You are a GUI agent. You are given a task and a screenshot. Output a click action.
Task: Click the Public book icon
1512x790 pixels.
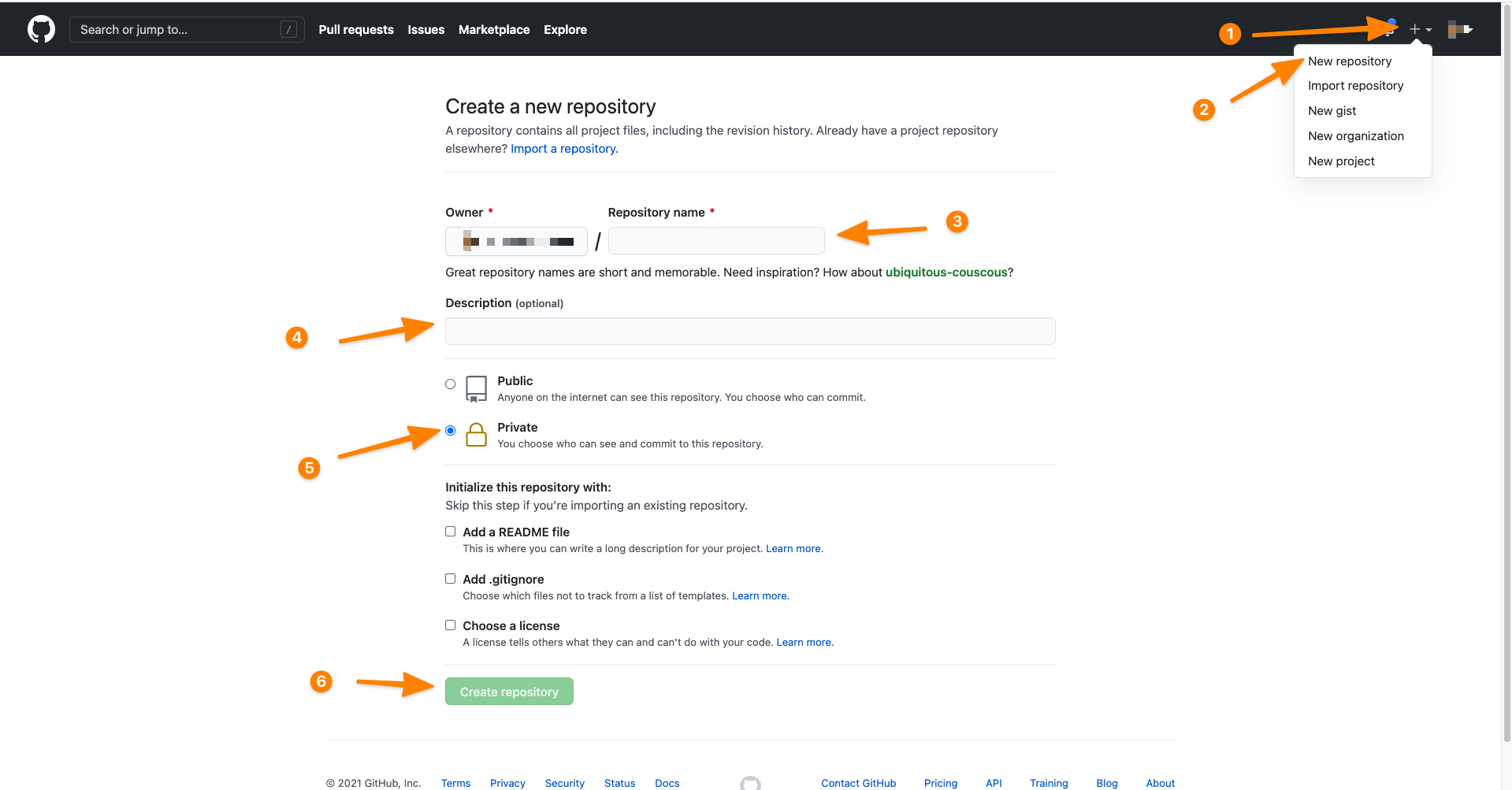[476, 388]
